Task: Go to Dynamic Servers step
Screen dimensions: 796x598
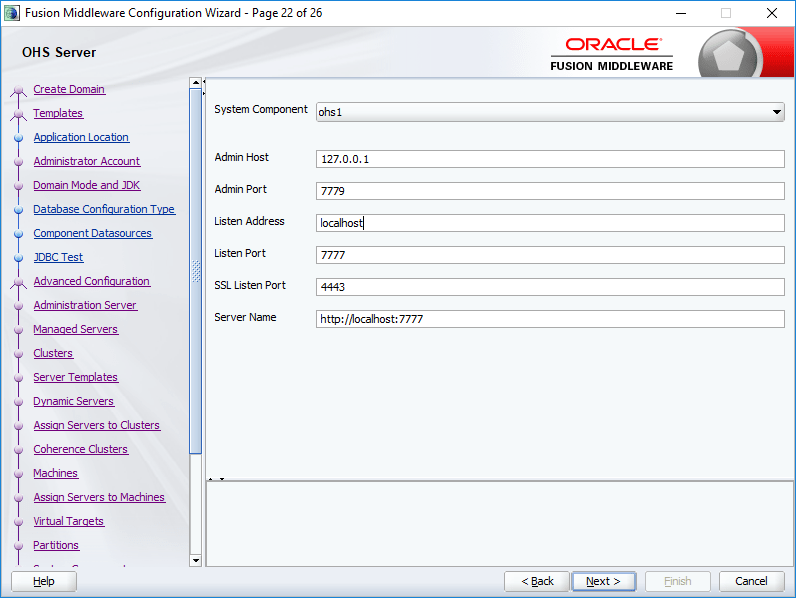Action: pyautogui.click(x=74, y=401)
